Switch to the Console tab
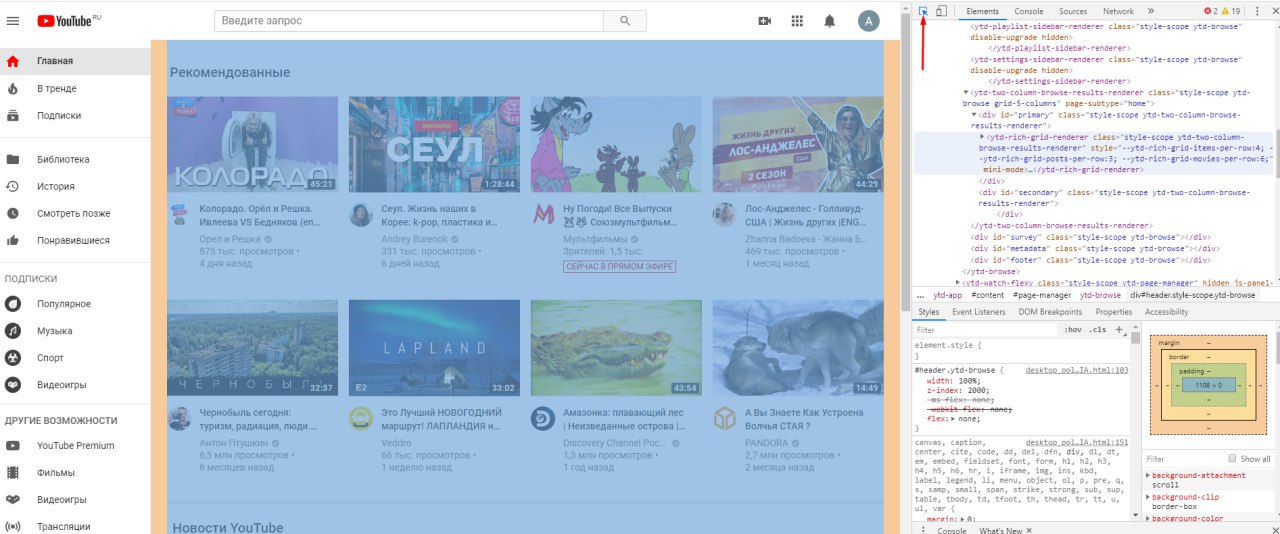Screen dimensions: 1280x534 click(x=1029, y=11)
